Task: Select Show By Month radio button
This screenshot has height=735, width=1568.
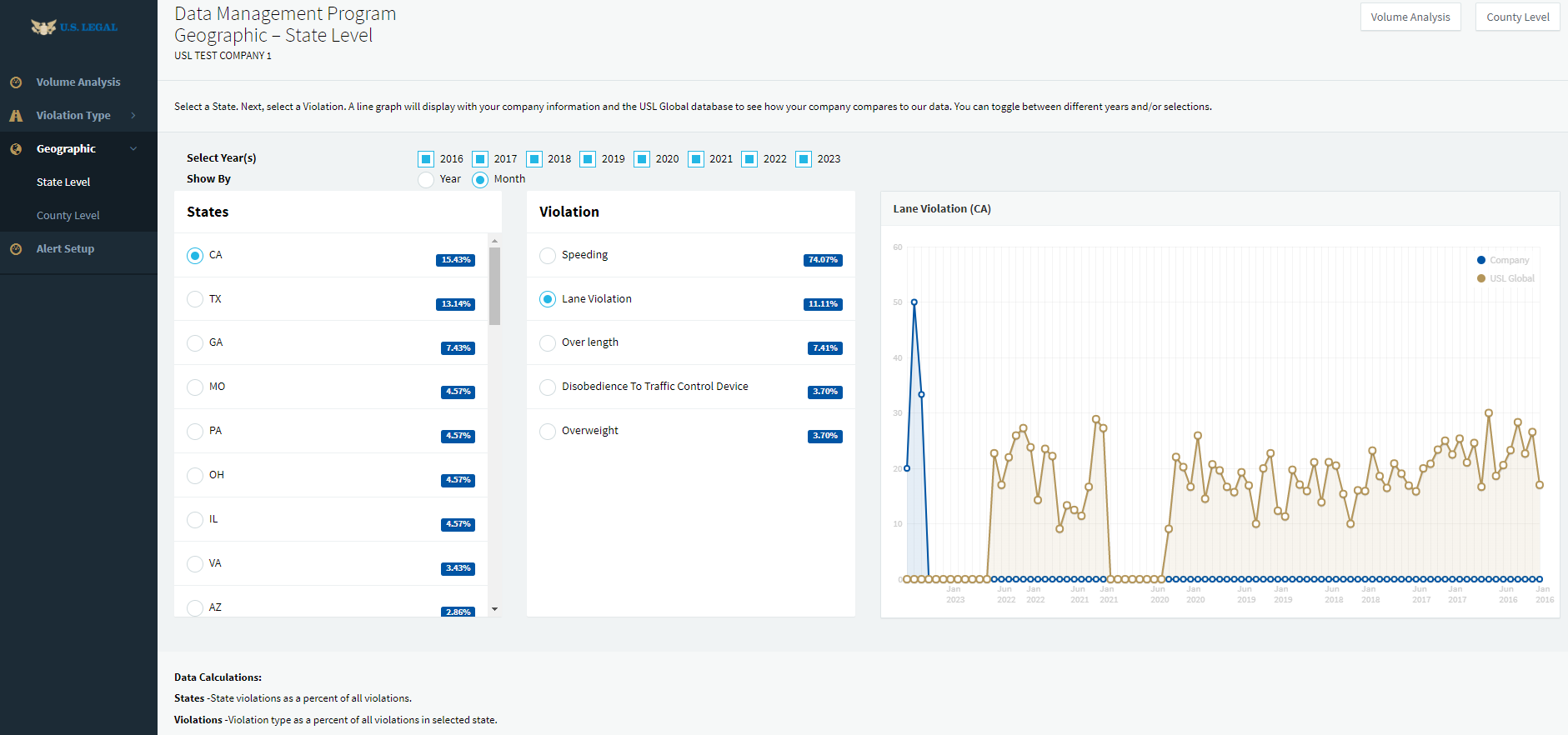Action: tap(480, 180)
